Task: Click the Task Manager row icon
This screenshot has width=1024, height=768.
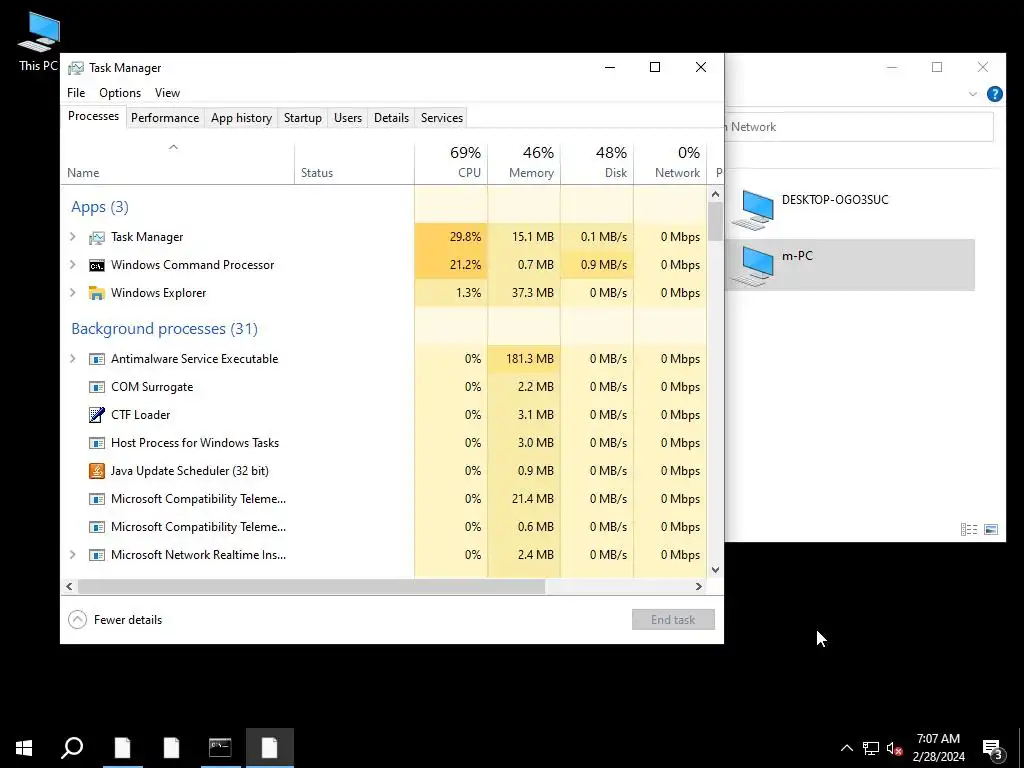Action: click(97, 237)
